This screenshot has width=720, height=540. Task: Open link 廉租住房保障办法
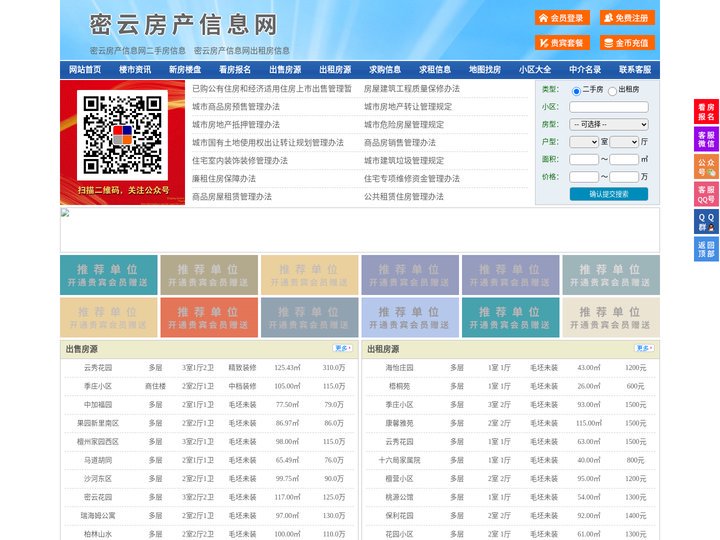224,179
